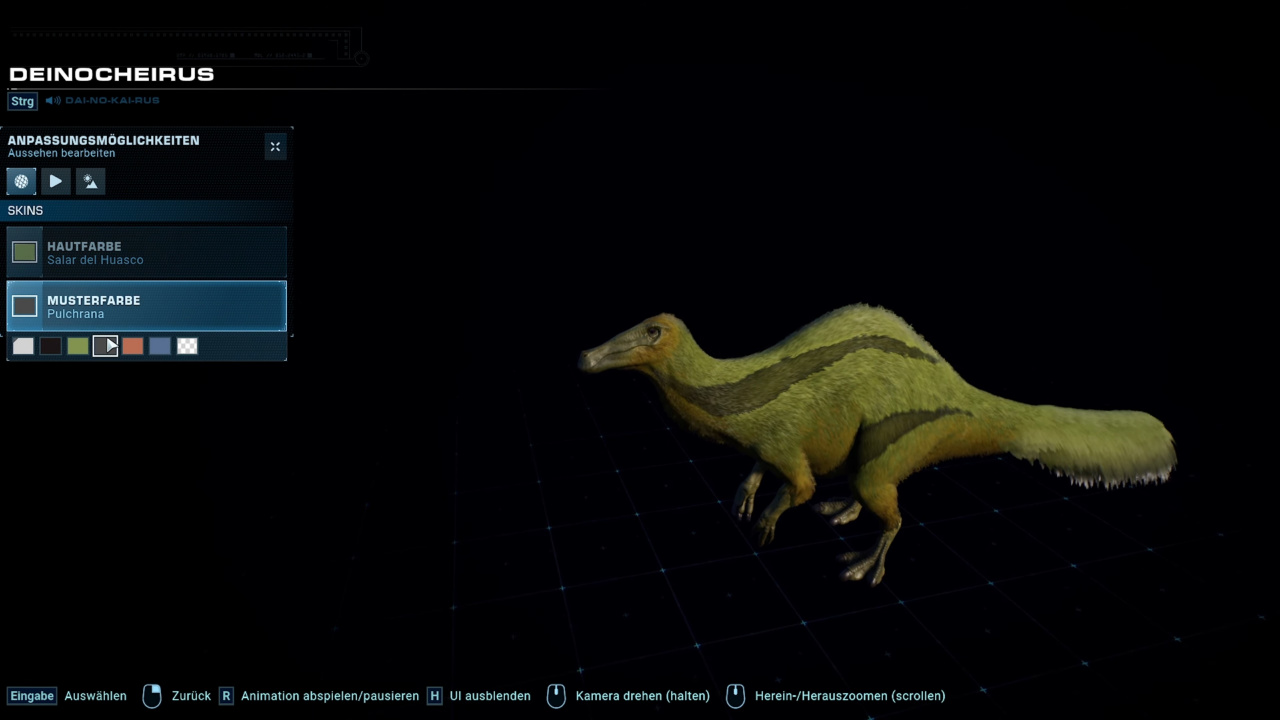
Task: Pick the orange-red pattern color swatch
Action: click(133, 346)
